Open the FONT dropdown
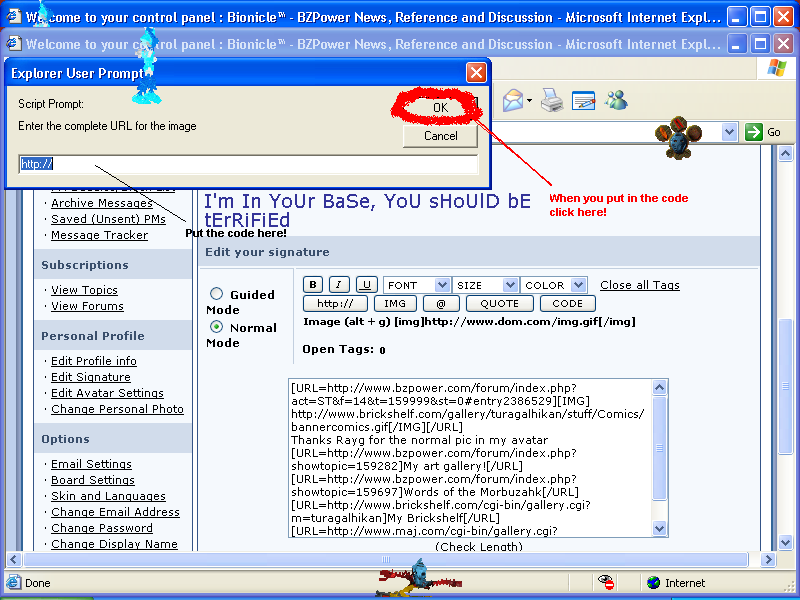 coord(416,284)
